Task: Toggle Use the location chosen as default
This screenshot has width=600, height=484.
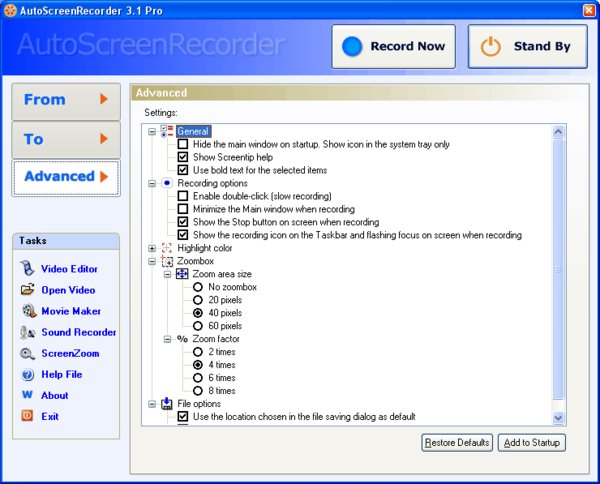Action: click(x=183, y=417)
